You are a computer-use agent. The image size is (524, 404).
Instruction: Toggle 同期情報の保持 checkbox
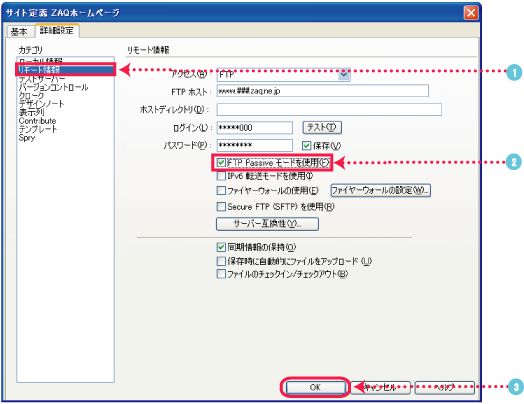coord(221,247)
